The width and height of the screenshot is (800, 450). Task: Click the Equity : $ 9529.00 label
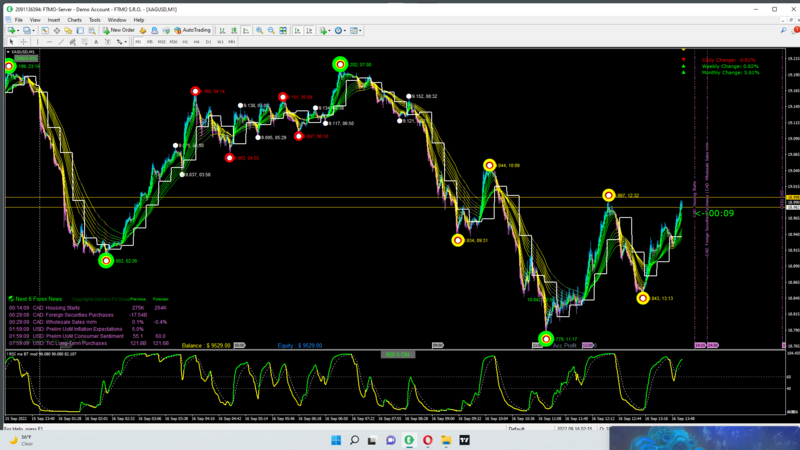(x=299, y=345)
